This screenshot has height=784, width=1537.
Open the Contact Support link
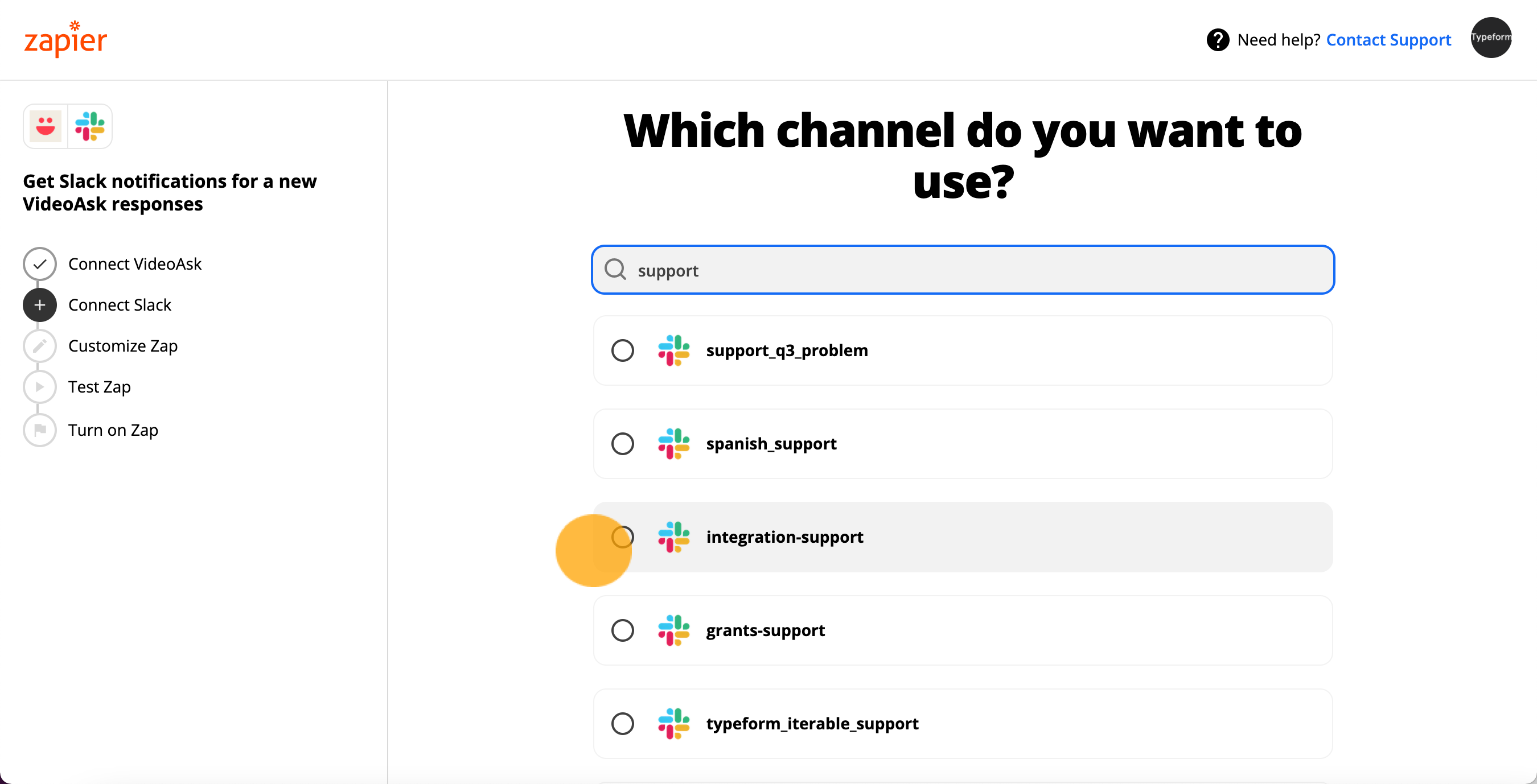pos(1388,40)
